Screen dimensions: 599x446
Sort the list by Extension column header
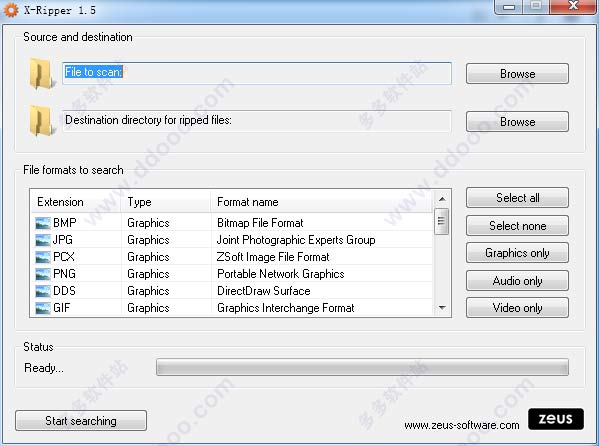pos(76,201)
